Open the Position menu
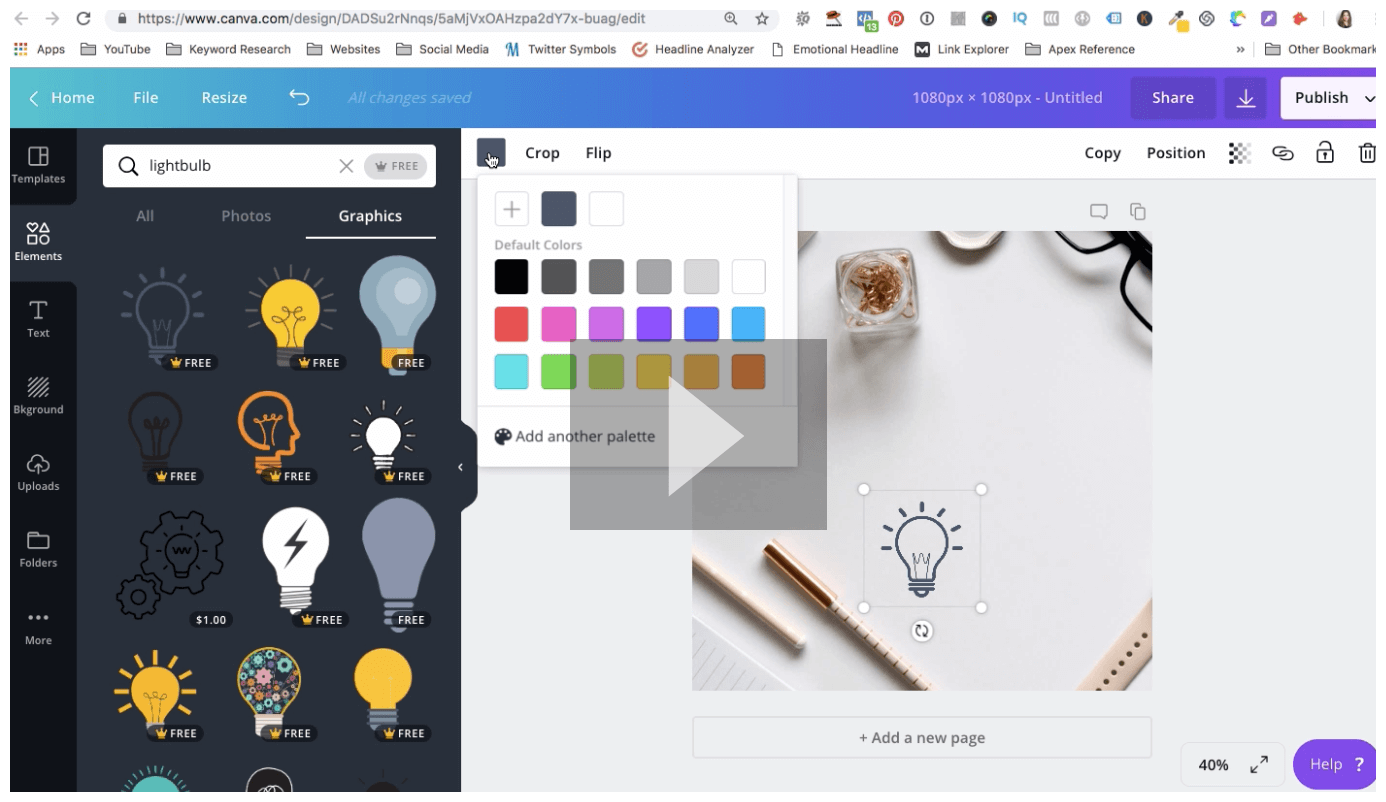The image size is (1386, 802). click(1176, 153)
